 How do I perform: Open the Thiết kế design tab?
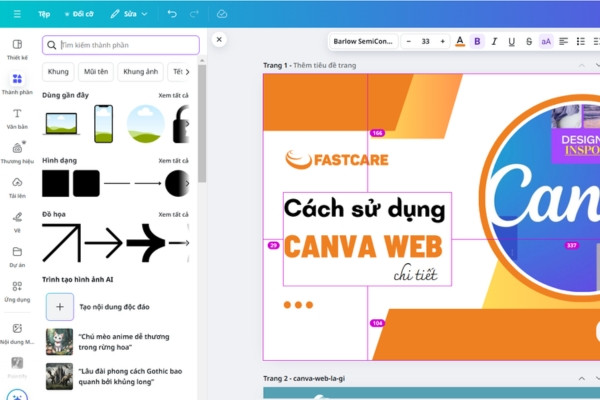[x=17, y=49]
